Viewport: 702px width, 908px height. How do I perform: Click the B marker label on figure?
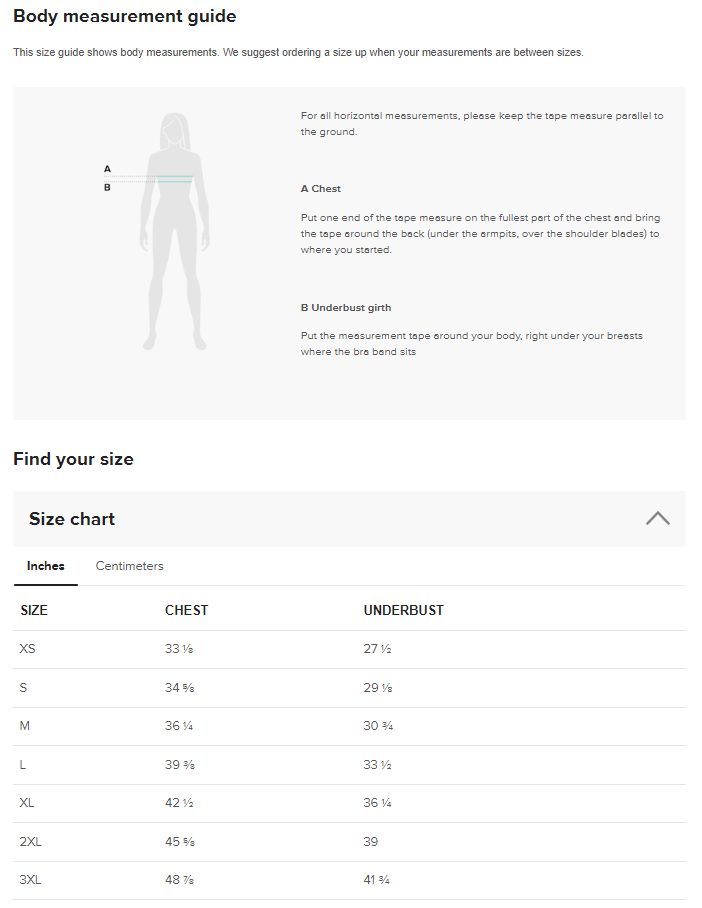click(x=107, y=187)
